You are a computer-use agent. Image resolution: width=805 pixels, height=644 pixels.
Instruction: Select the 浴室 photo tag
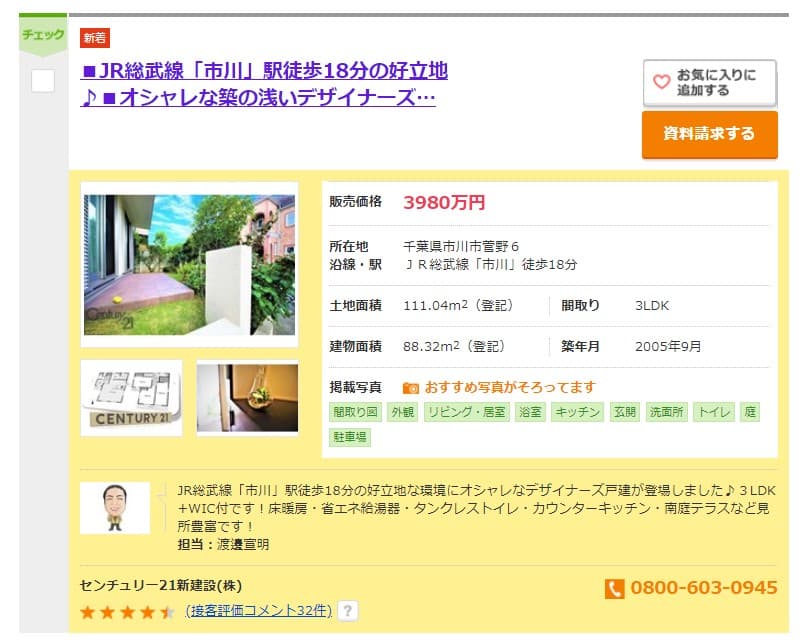530,412
